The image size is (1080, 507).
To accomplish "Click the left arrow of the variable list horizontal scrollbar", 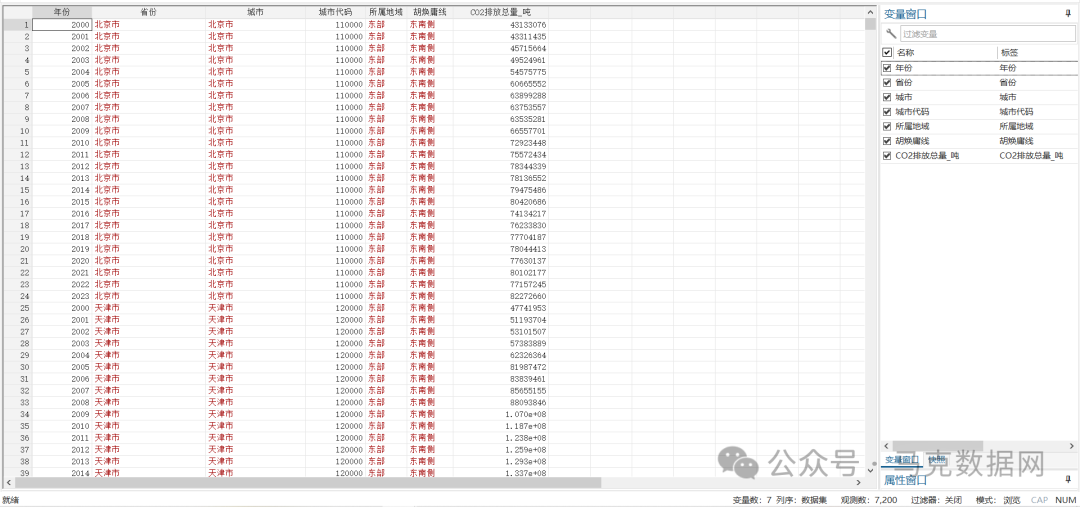I will [886, 446].
